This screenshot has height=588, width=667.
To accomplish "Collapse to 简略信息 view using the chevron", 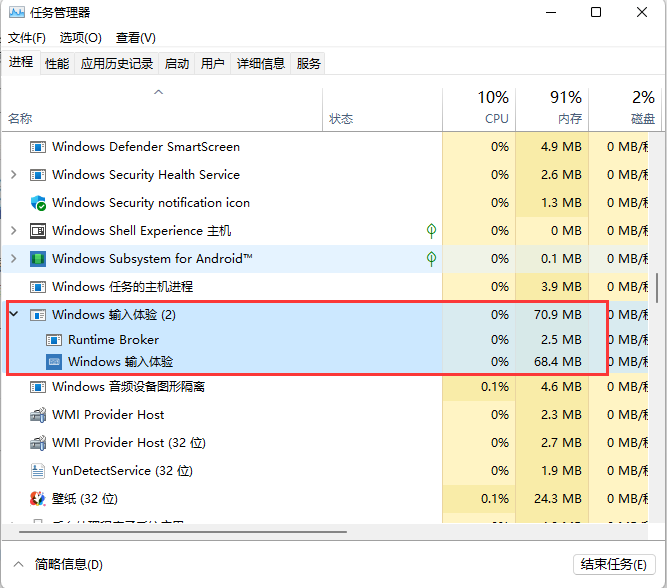I will tap(18, 564).
